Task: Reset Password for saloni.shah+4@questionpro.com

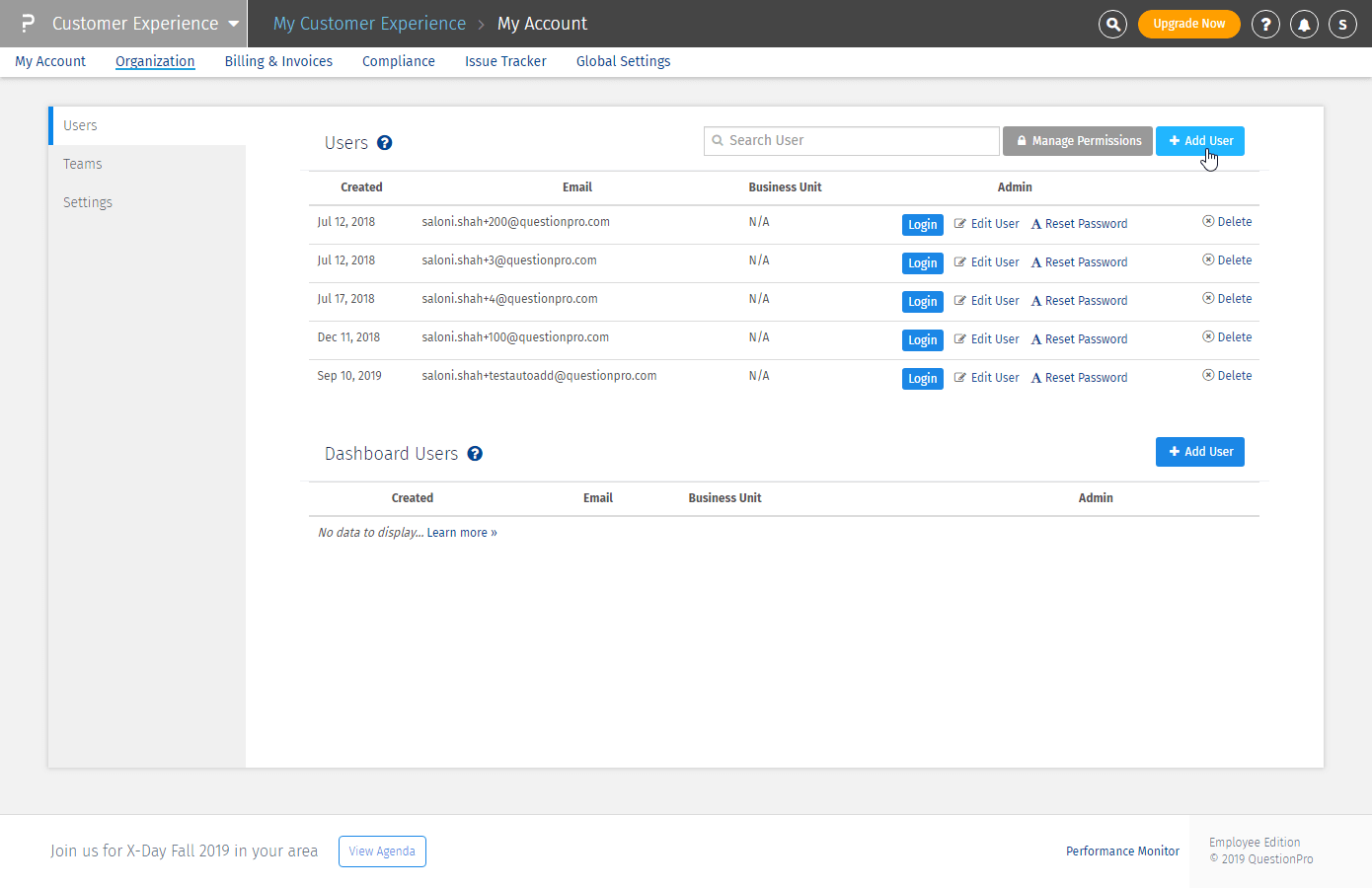Action: 1079,301
